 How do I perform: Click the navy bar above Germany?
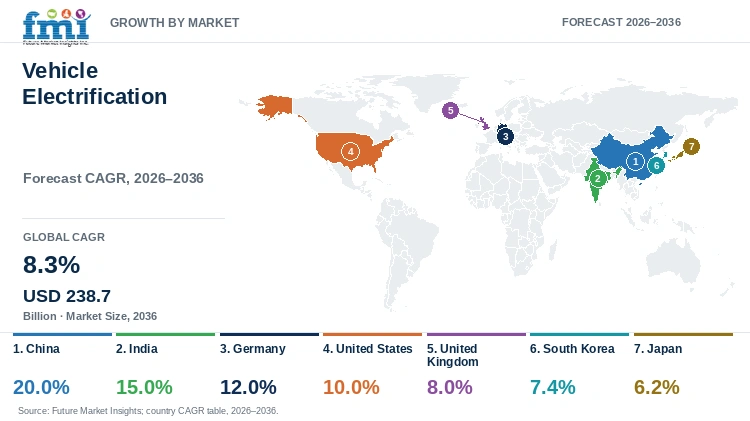click(x=269, y=334)
